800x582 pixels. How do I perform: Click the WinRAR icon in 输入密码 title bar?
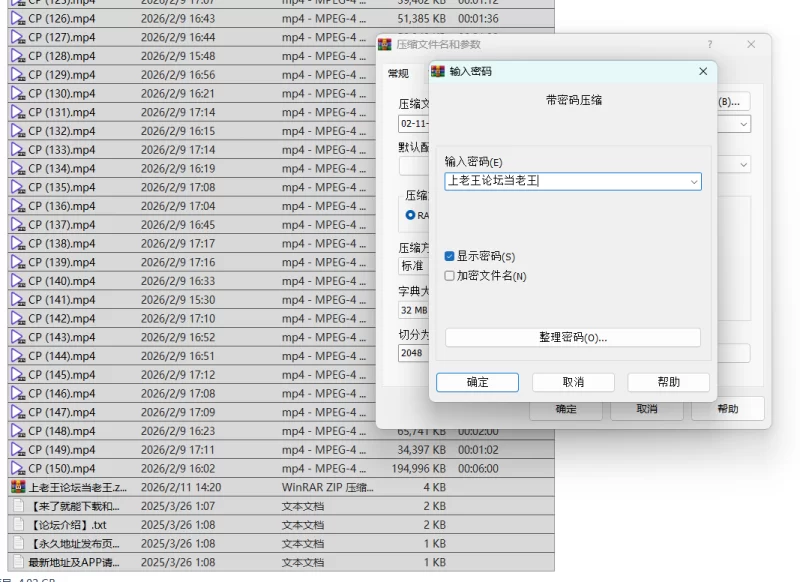pyautogui.click(x=438, y=72)
